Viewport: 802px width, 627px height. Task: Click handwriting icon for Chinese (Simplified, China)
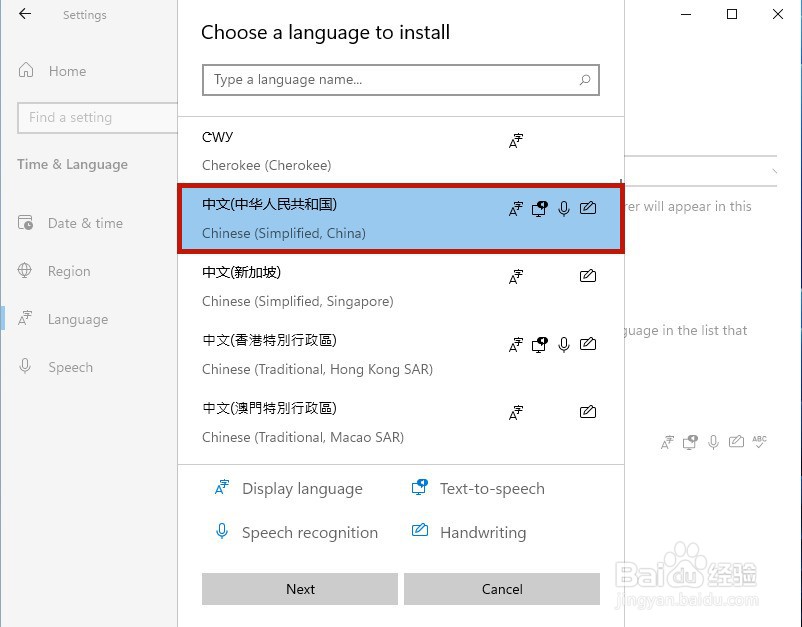(x=588, y=208)
